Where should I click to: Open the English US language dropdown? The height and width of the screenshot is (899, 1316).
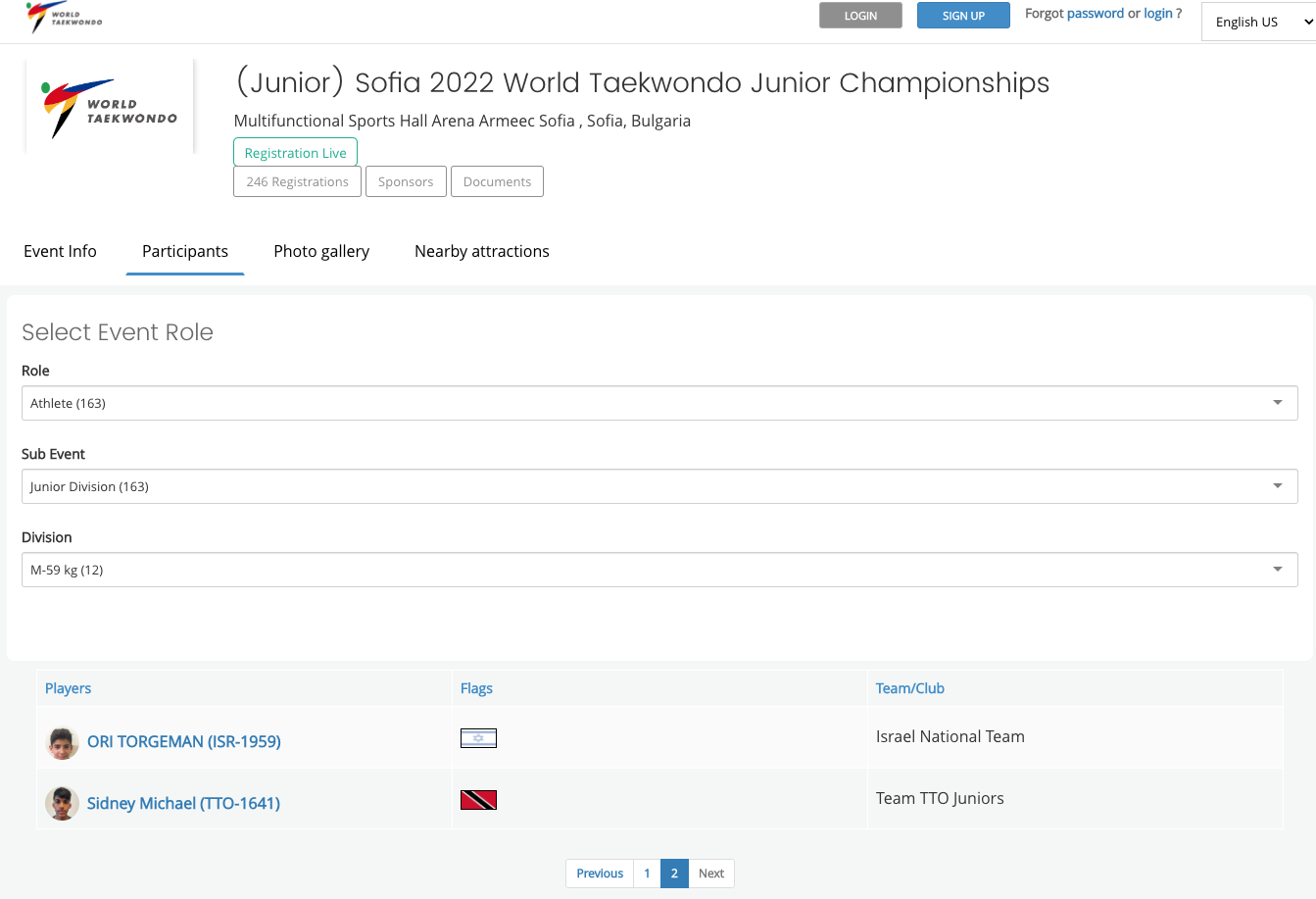1258,22
